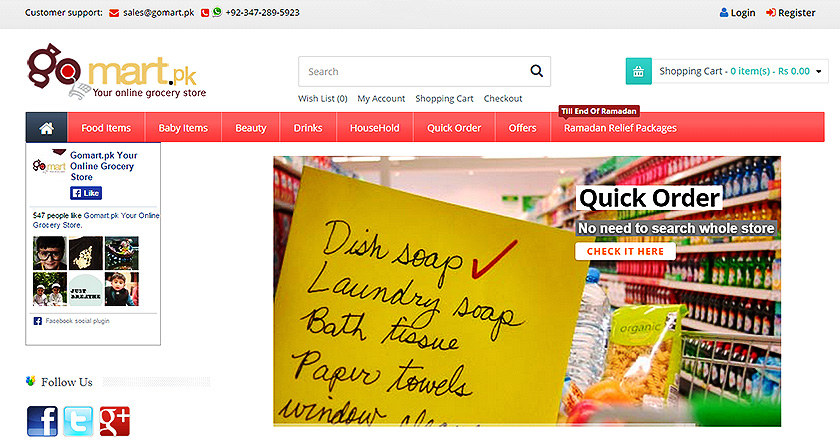The width and height of the screenshot is (840, 440).
Task: Click the Login link
Action: (743, 12)
